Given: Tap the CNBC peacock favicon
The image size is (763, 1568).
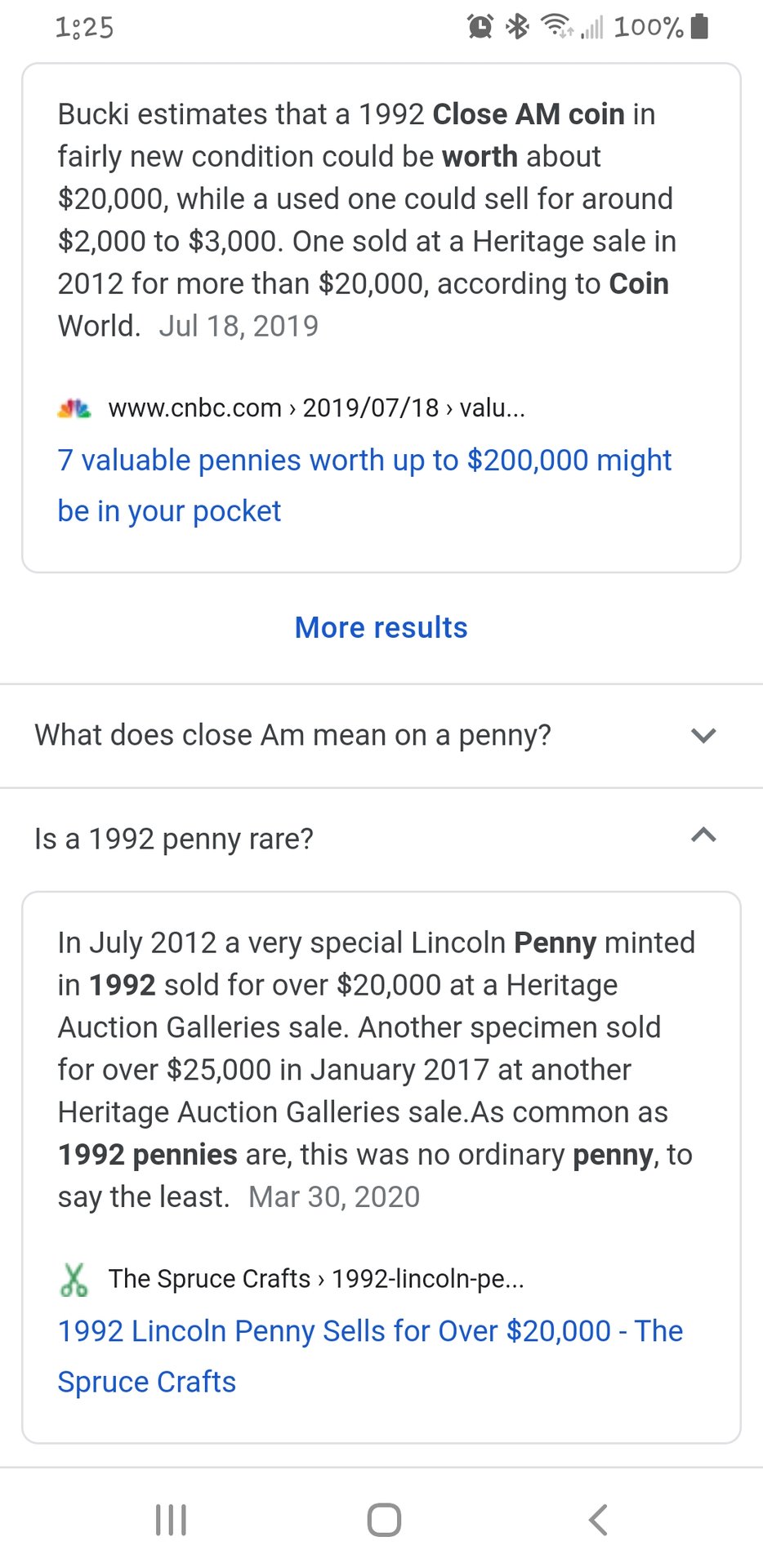Looking at the screenshot, I should tap(74, 408).
